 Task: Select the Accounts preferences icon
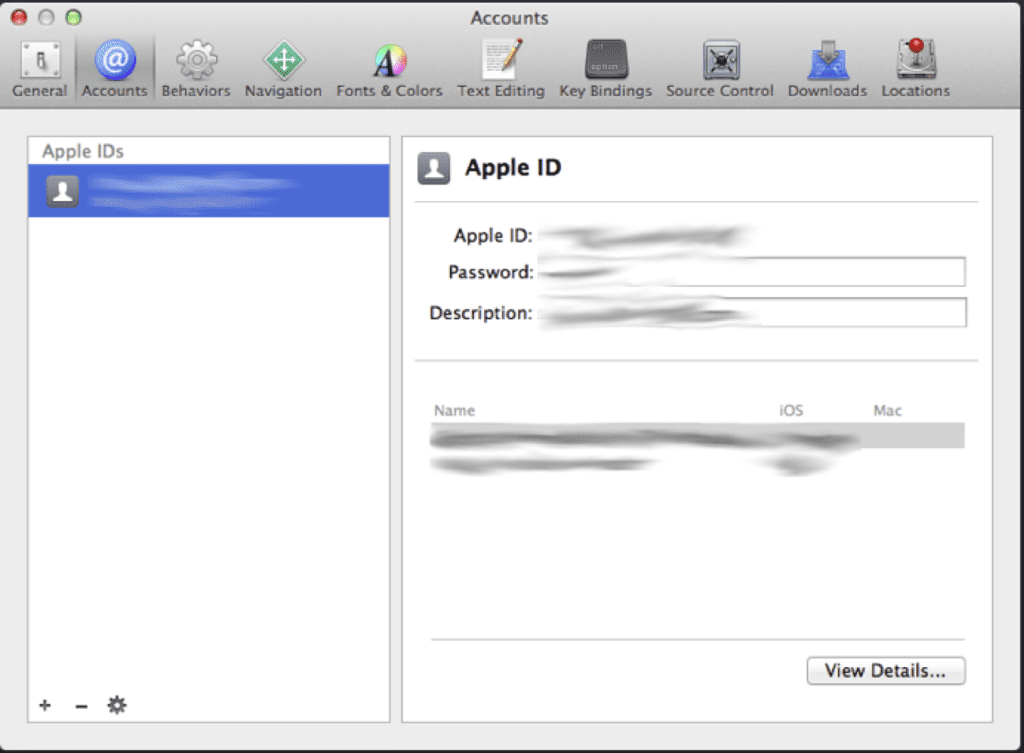point(114,70)
